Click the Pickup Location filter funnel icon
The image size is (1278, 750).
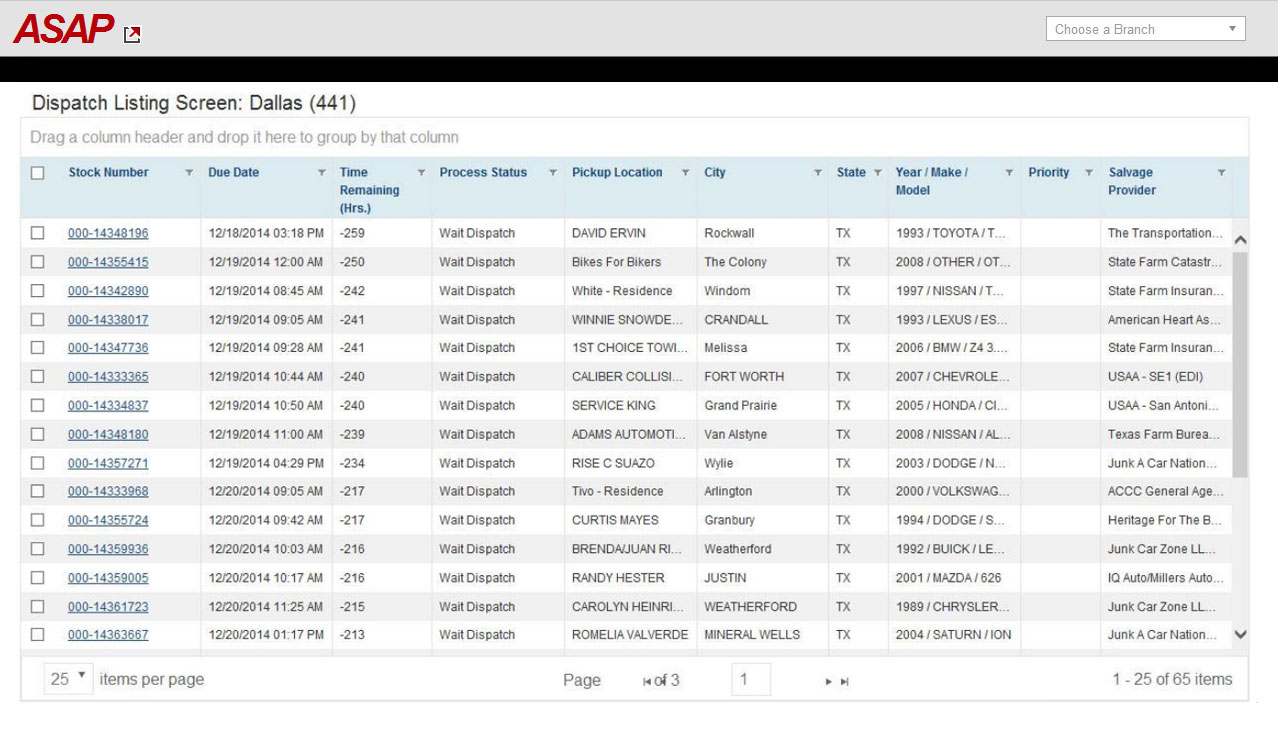pyautogui.click(x=685, y=173)
